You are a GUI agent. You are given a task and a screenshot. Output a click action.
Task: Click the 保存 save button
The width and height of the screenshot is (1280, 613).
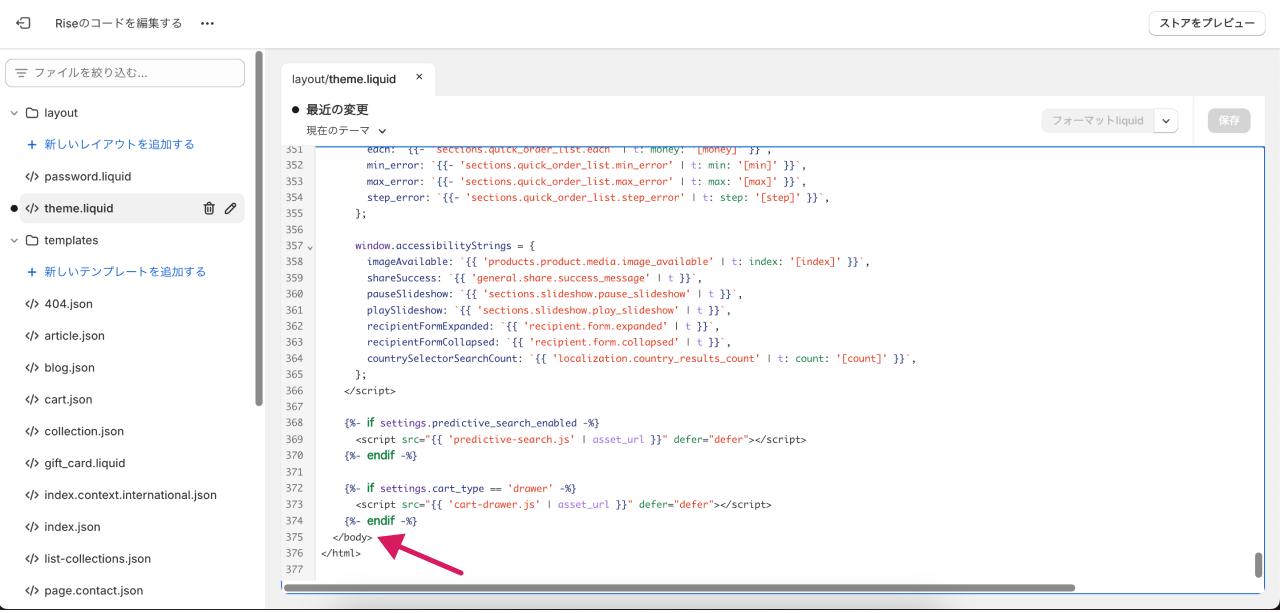click(1229, 121)
